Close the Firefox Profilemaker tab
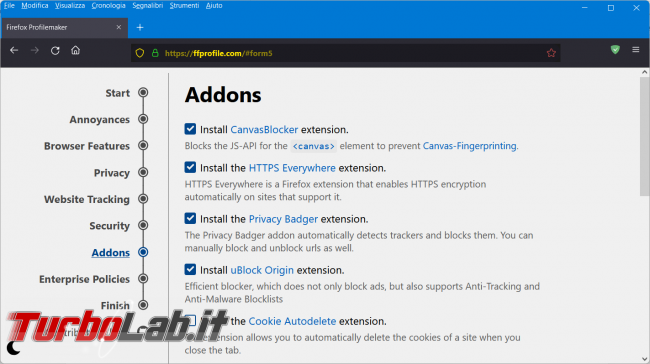 tap(119, 27)
